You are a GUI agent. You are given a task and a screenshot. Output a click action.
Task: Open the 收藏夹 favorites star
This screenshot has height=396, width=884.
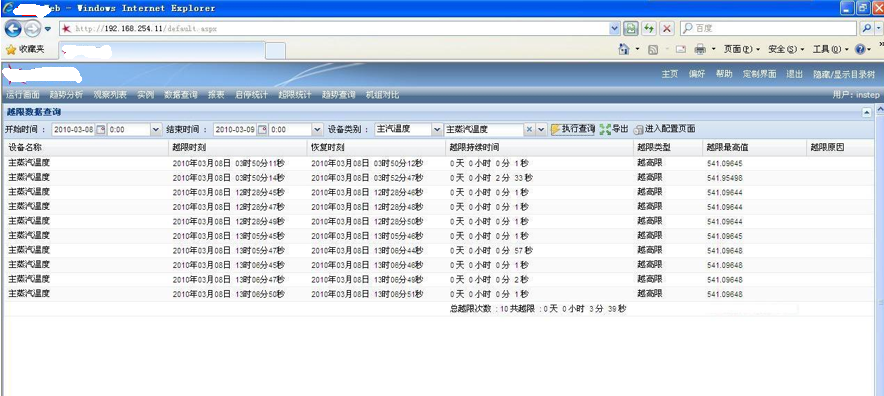(x=11, y=50)
